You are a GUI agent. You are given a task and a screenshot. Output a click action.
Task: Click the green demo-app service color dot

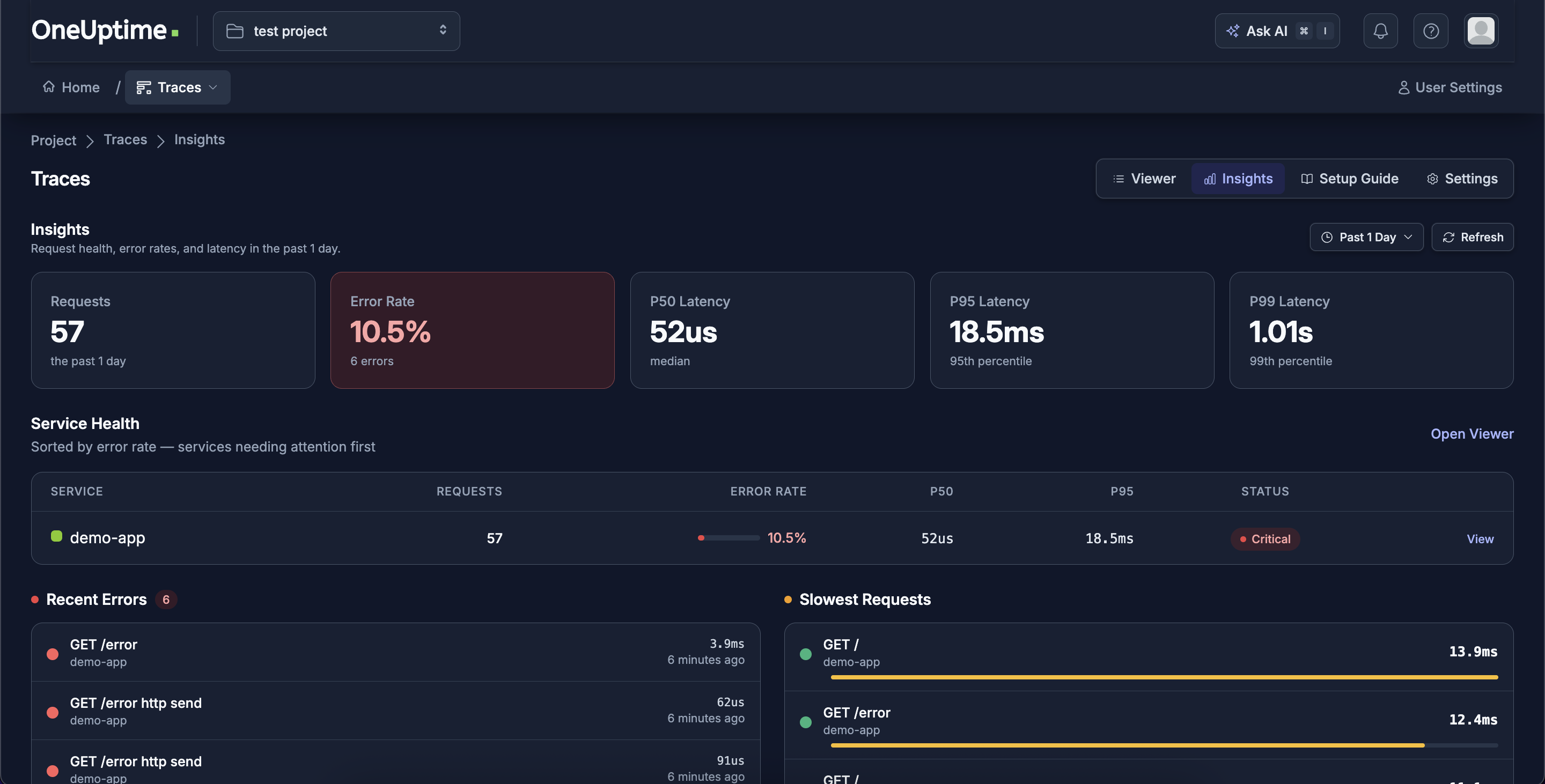56,536
